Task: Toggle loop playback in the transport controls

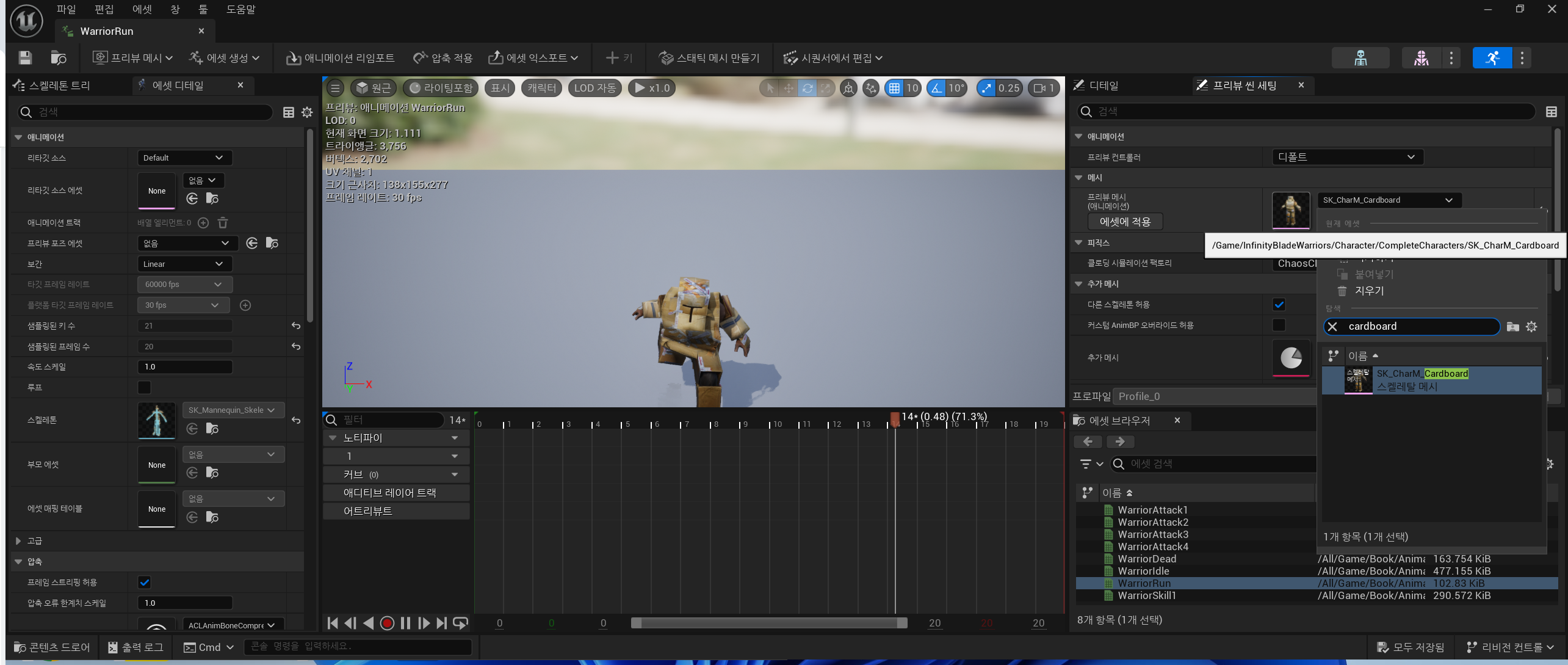Action: click(x=461, y=623)
